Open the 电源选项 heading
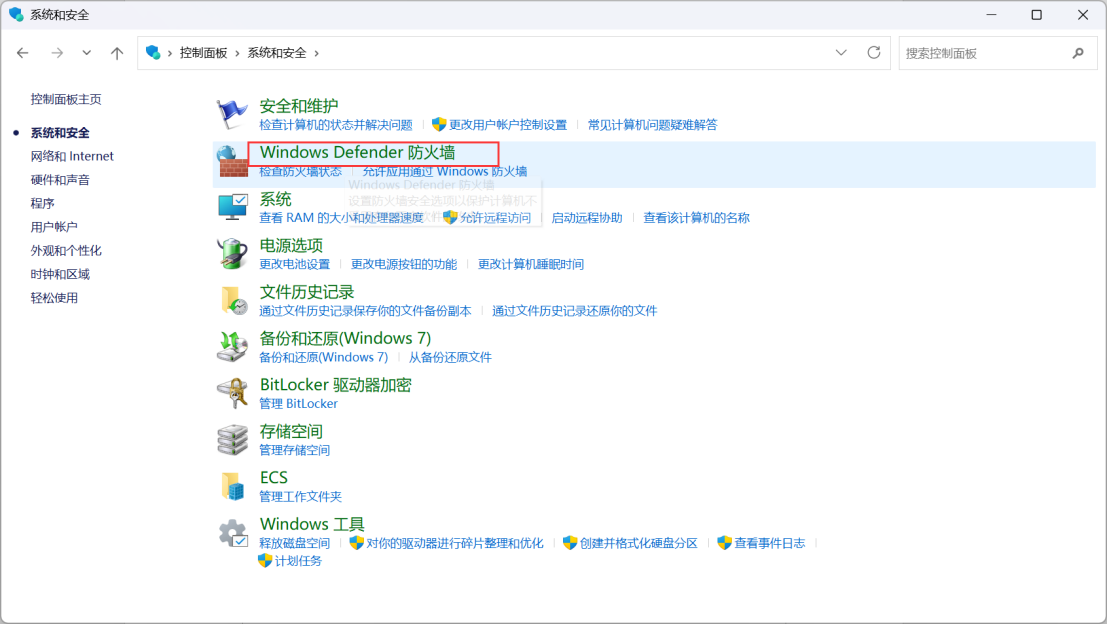 click(x=291, y=246)
